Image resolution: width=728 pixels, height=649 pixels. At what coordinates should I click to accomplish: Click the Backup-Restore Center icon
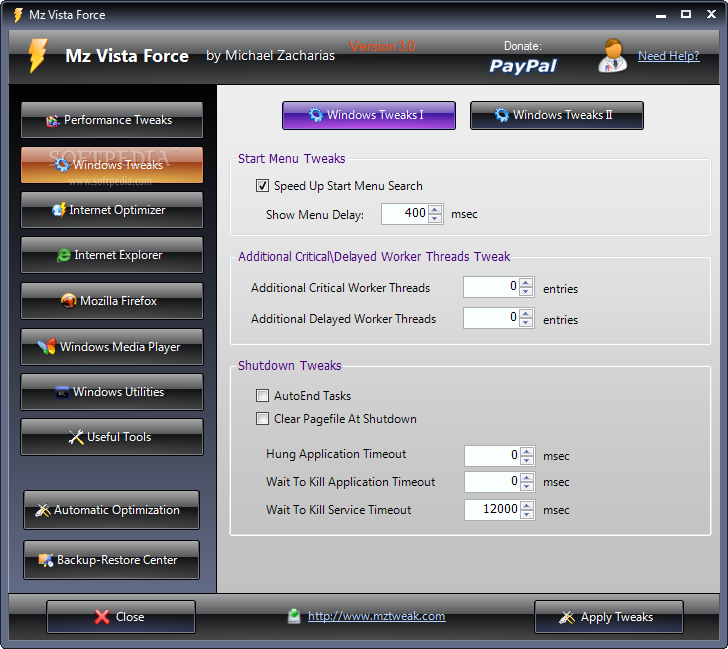(x=46, y=560)
